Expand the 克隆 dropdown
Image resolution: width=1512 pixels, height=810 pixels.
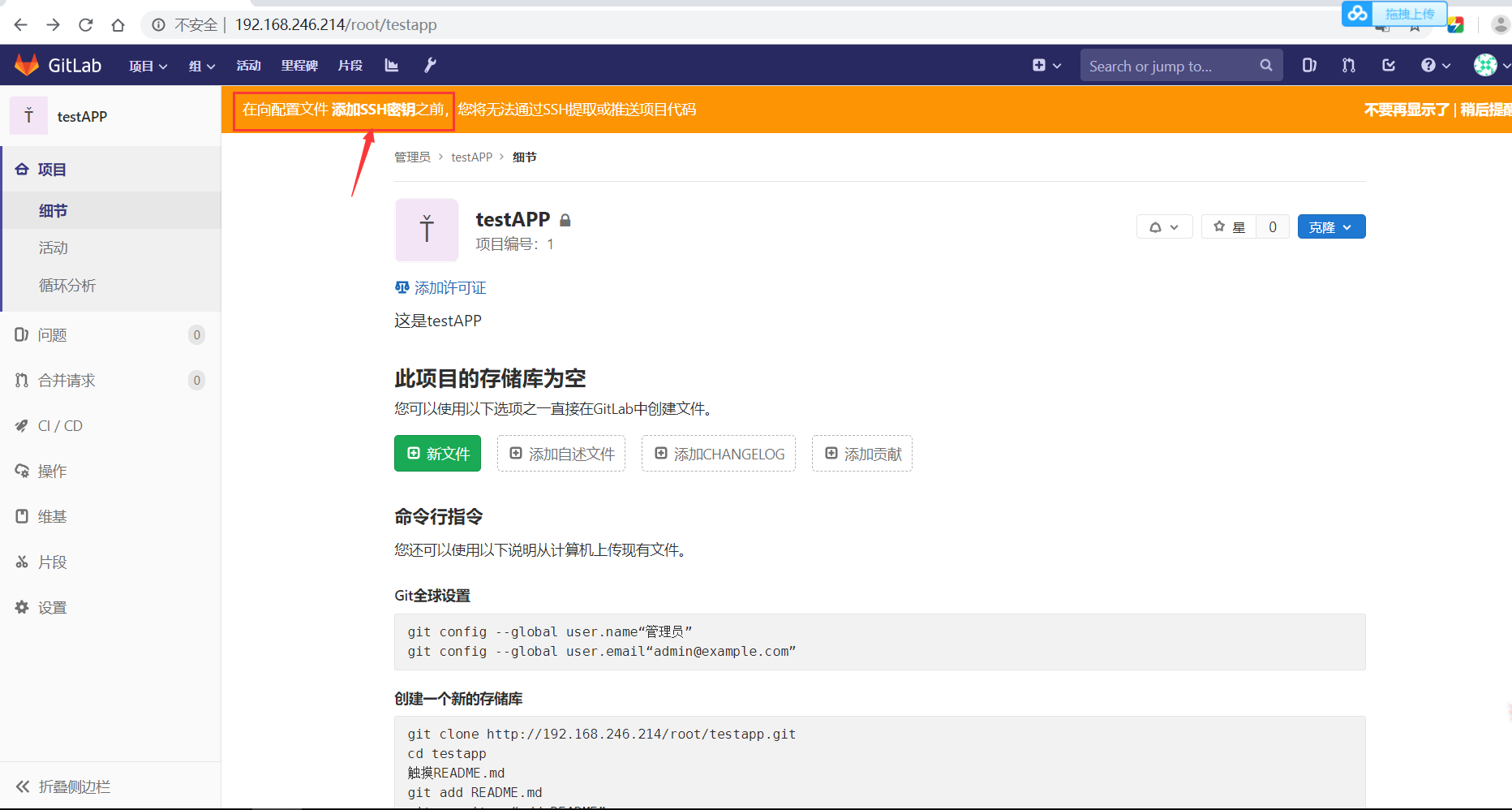click(x=1330, y=226)
